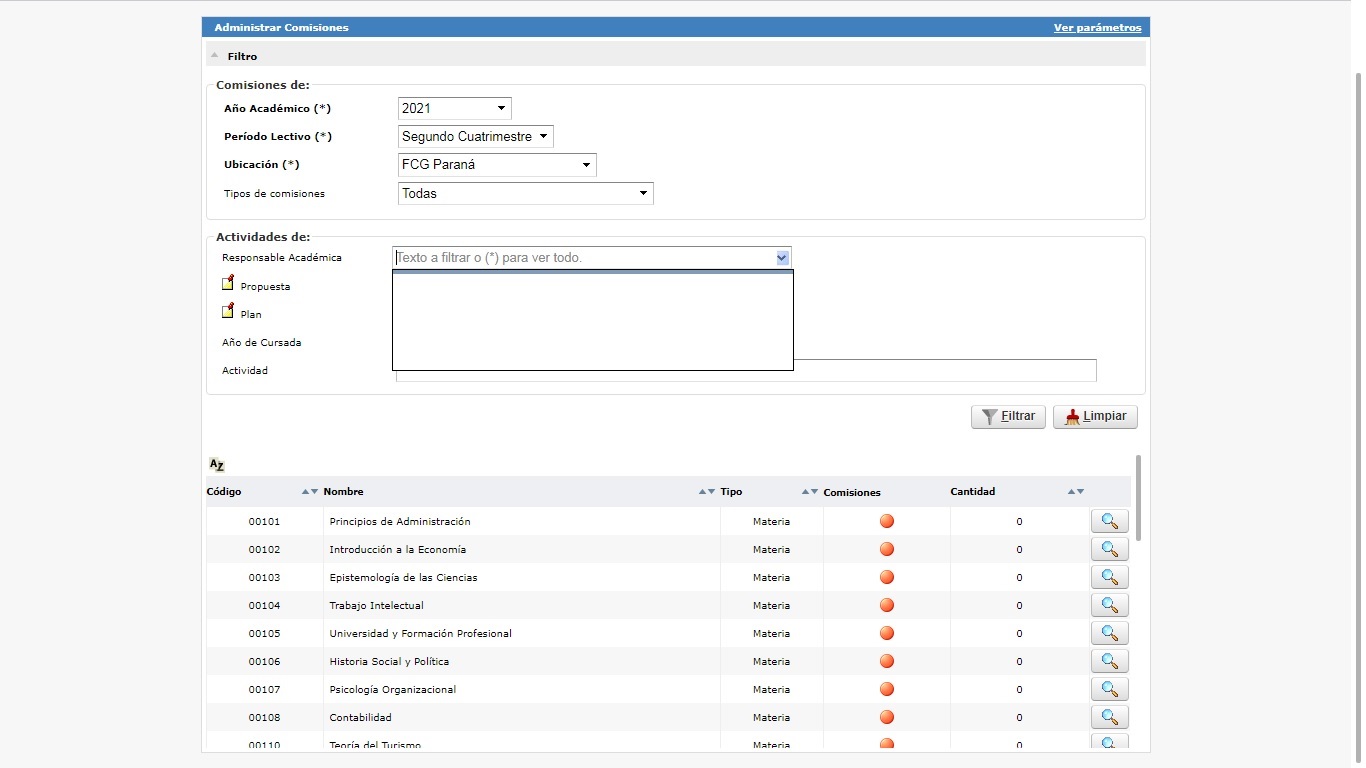Open the Ubicación dropdown
This screenshot has height=768, width=1366.
click(496, 165)
